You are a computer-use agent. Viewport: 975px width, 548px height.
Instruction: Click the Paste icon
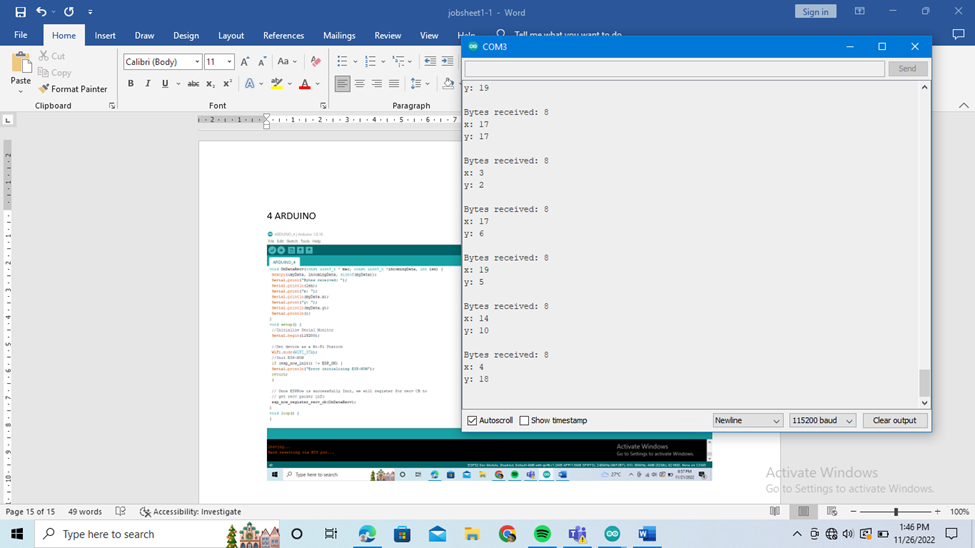coord(21,63)
